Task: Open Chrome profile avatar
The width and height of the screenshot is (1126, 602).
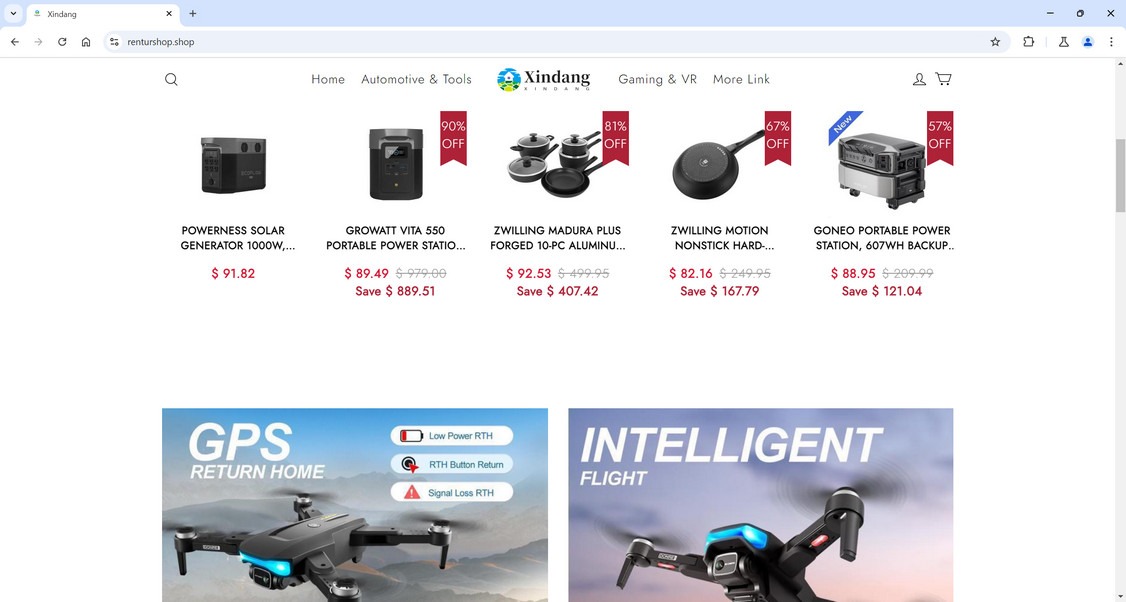Action: click(x=1087, y=42)
